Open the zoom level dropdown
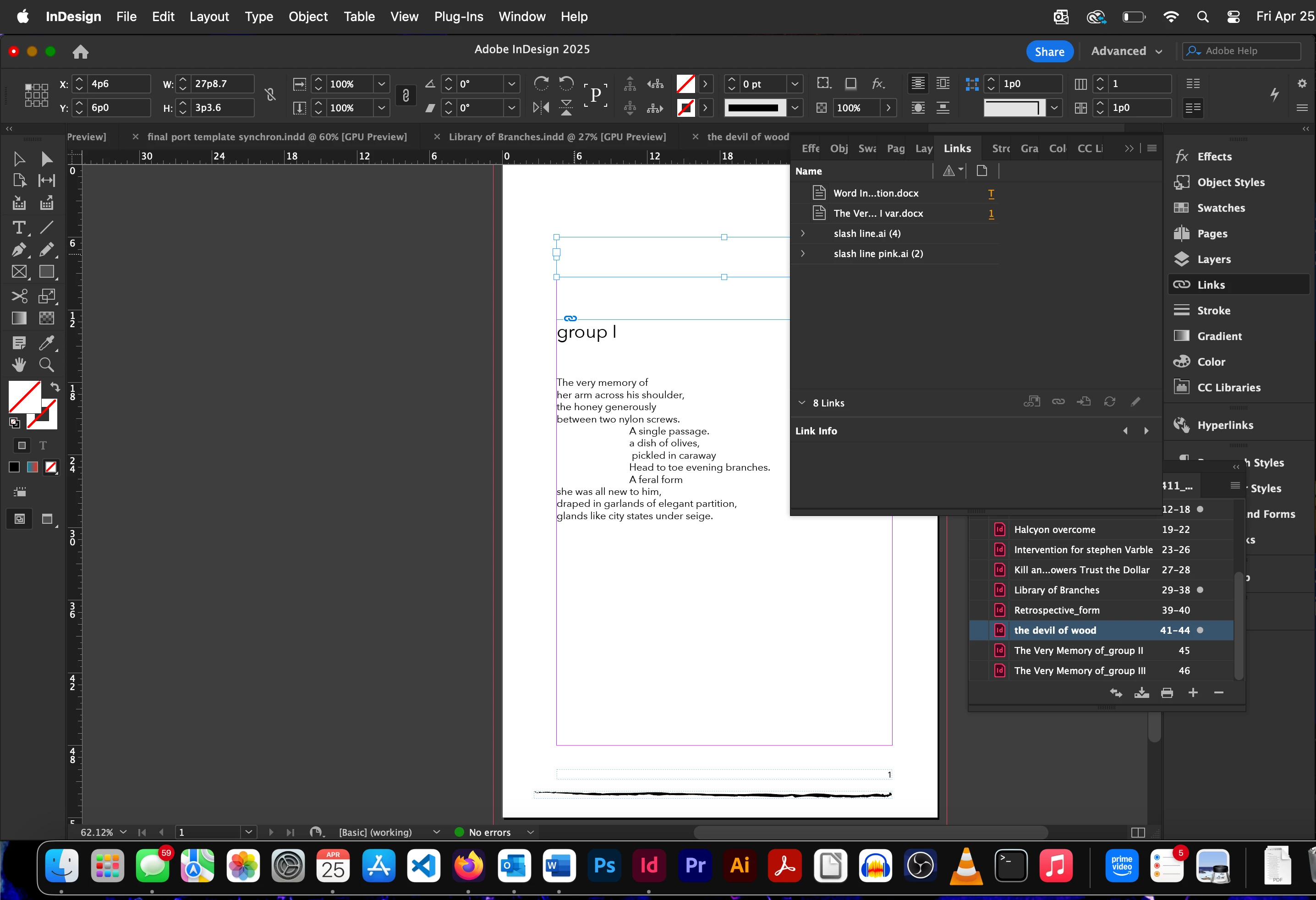Viewport: 1316px width, 900px height. tap(123, 832)
